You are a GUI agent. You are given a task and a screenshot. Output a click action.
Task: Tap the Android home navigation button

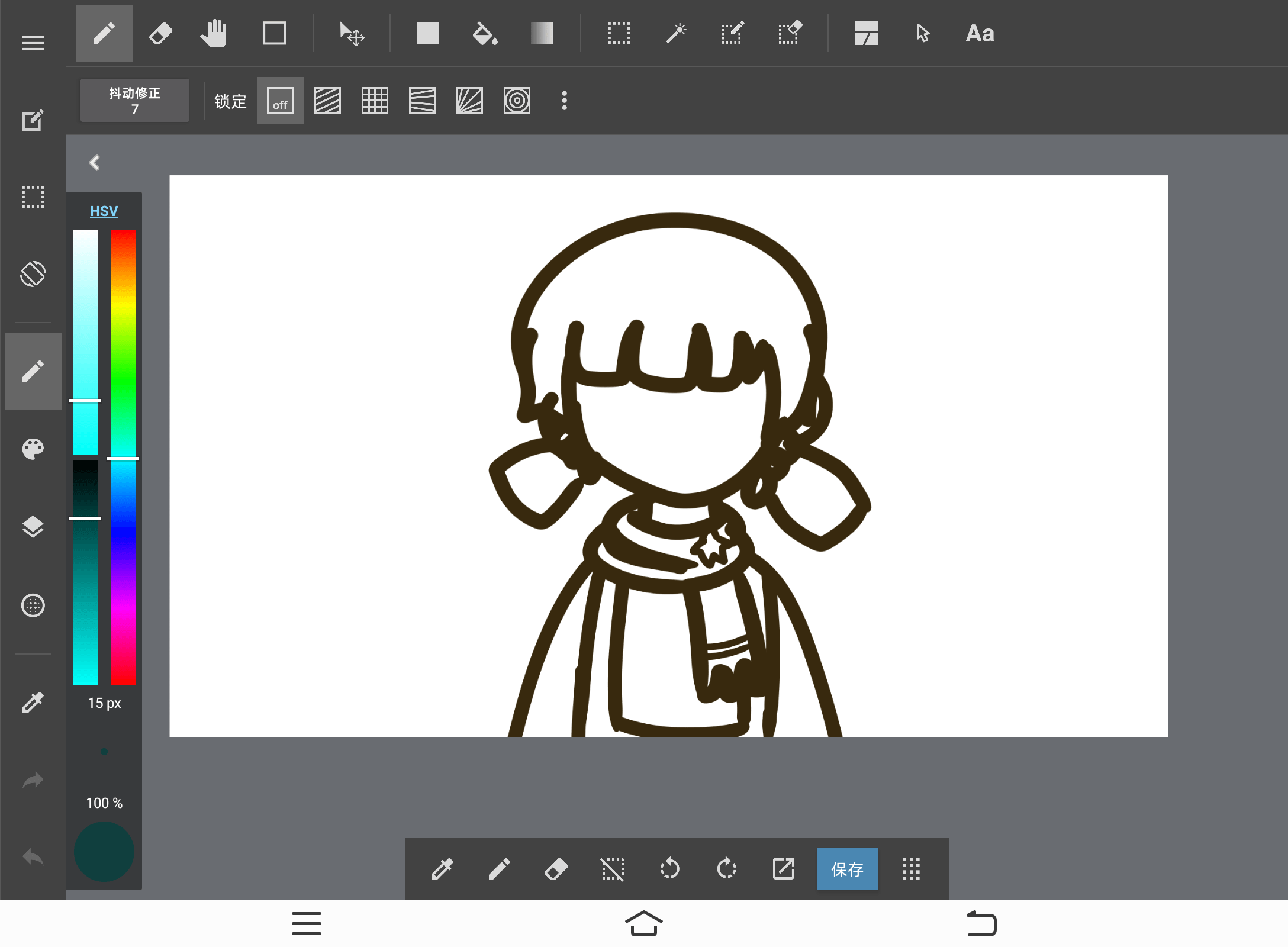click(644, 923)
